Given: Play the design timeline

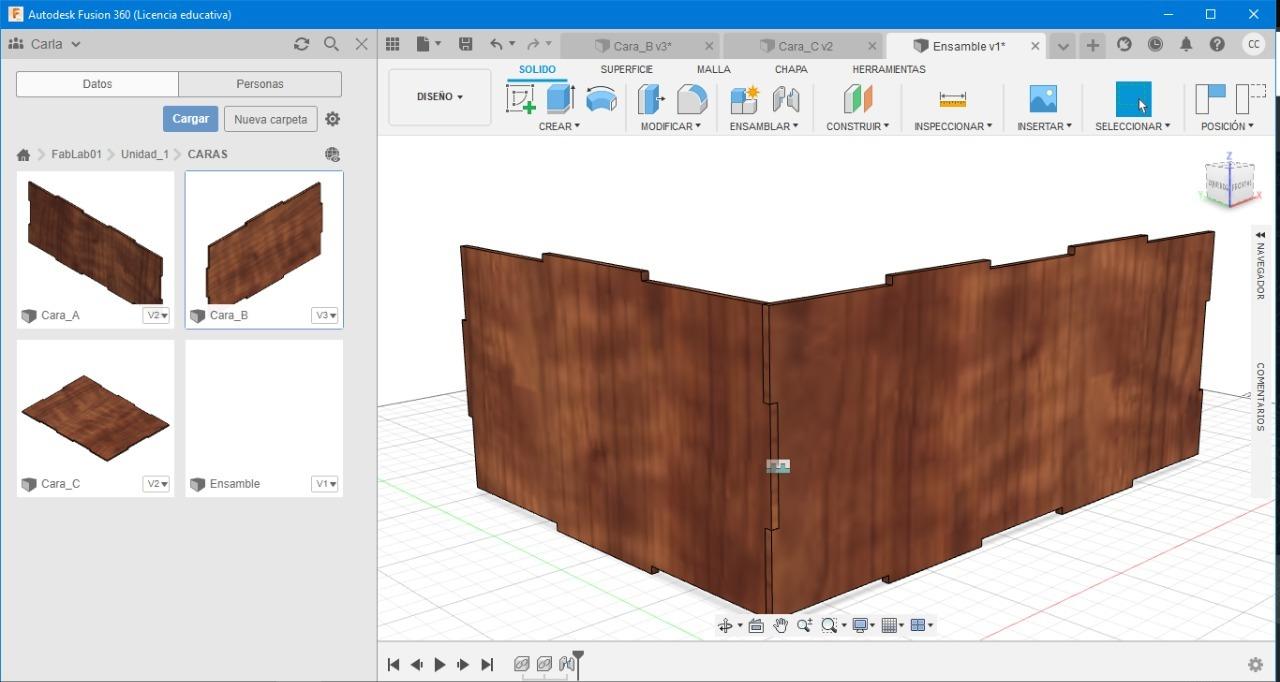Looking at the screenshot, I should pyautogui.click(x=440, y=665).
